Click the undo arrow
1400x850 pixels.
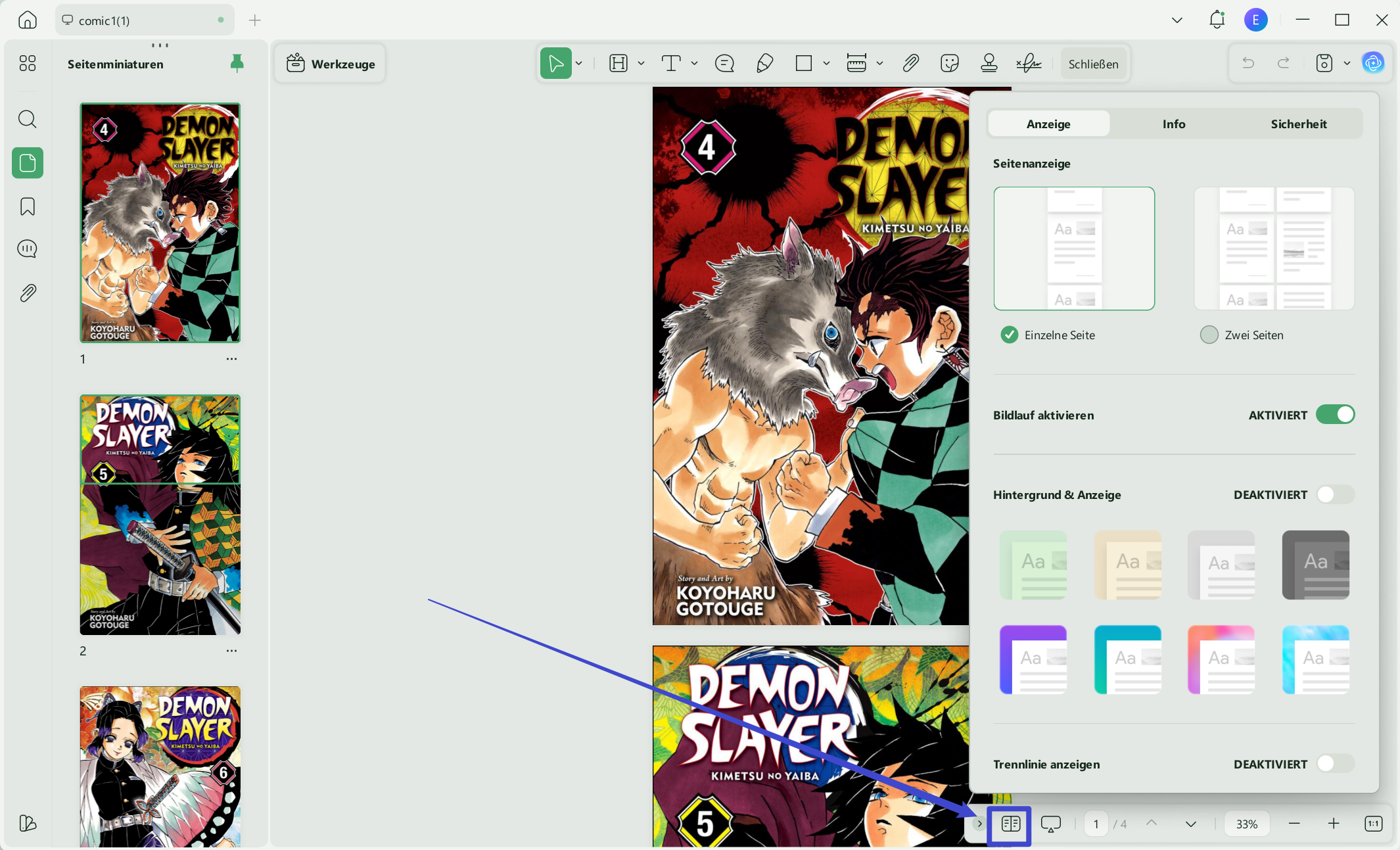pos(1248,63)
